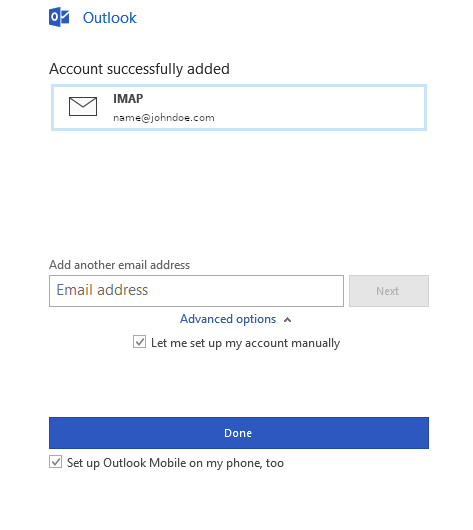The image size is (473, 530).
Task: Click the 'Add another email address' label
Action: click(119, 265)
